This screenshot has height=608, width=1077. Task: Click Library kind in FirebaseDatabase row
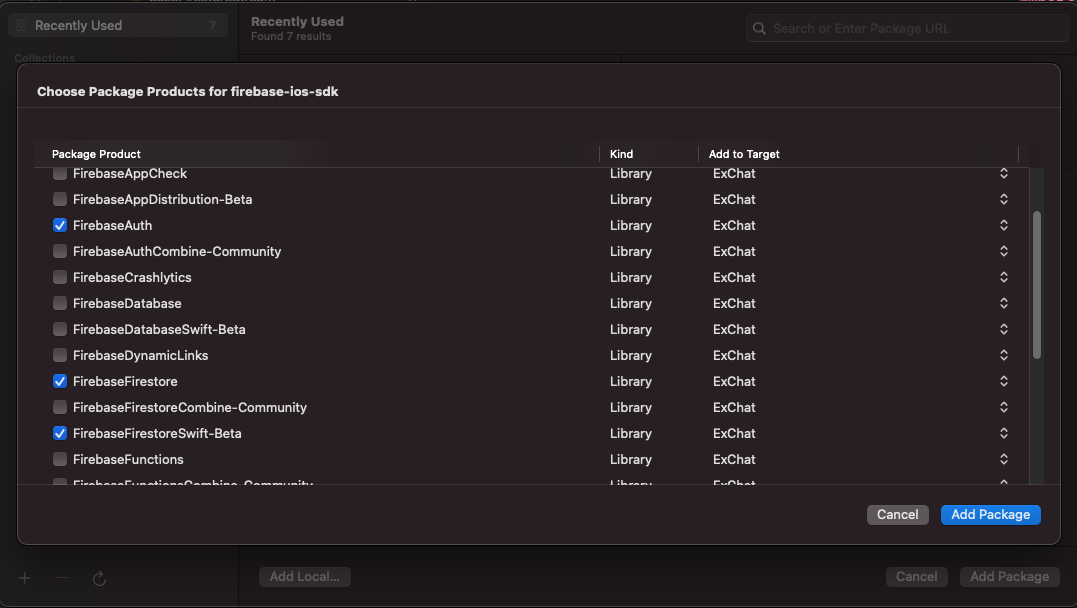[x=631, y=304]
